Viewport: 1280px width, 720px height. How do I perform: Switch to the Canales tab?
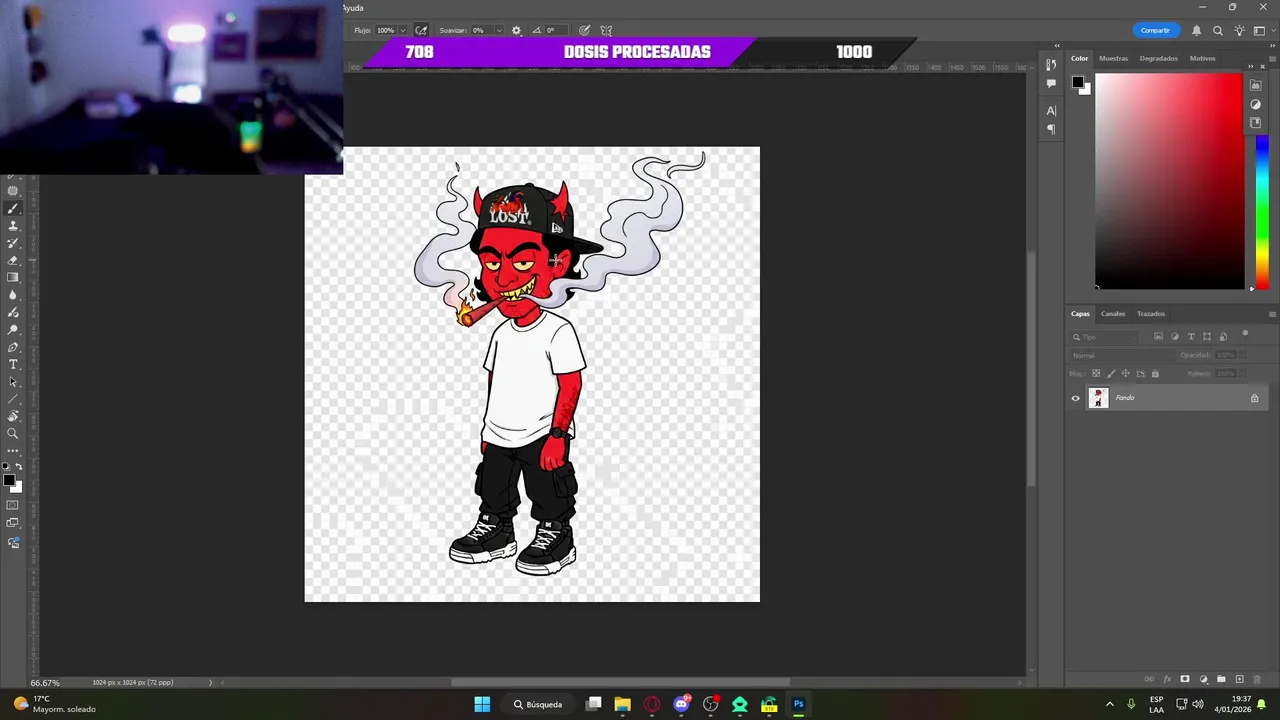[1113, 314]
